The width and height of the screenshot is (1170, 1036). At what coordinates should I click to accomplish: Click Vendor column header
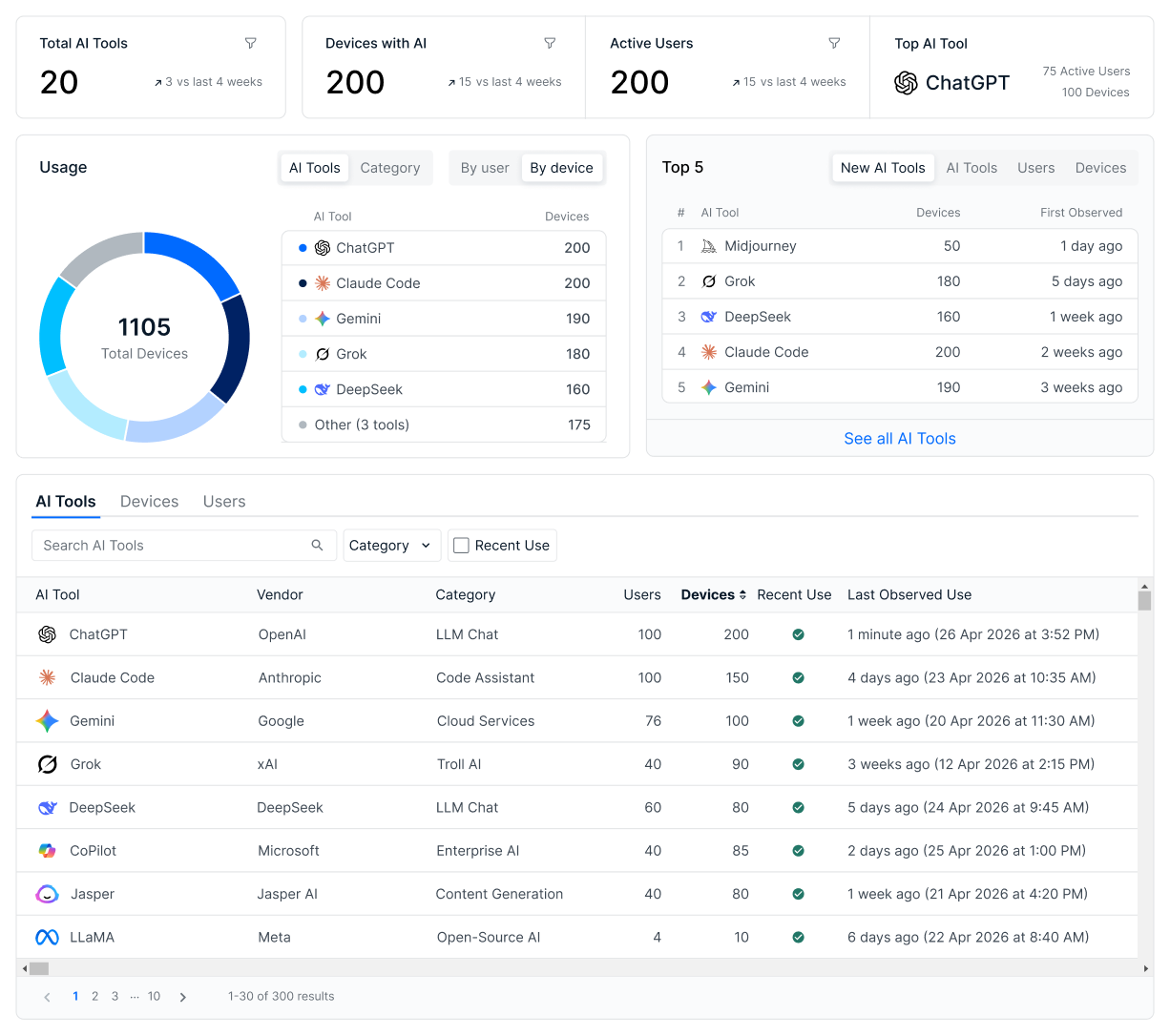coord(280,594)
